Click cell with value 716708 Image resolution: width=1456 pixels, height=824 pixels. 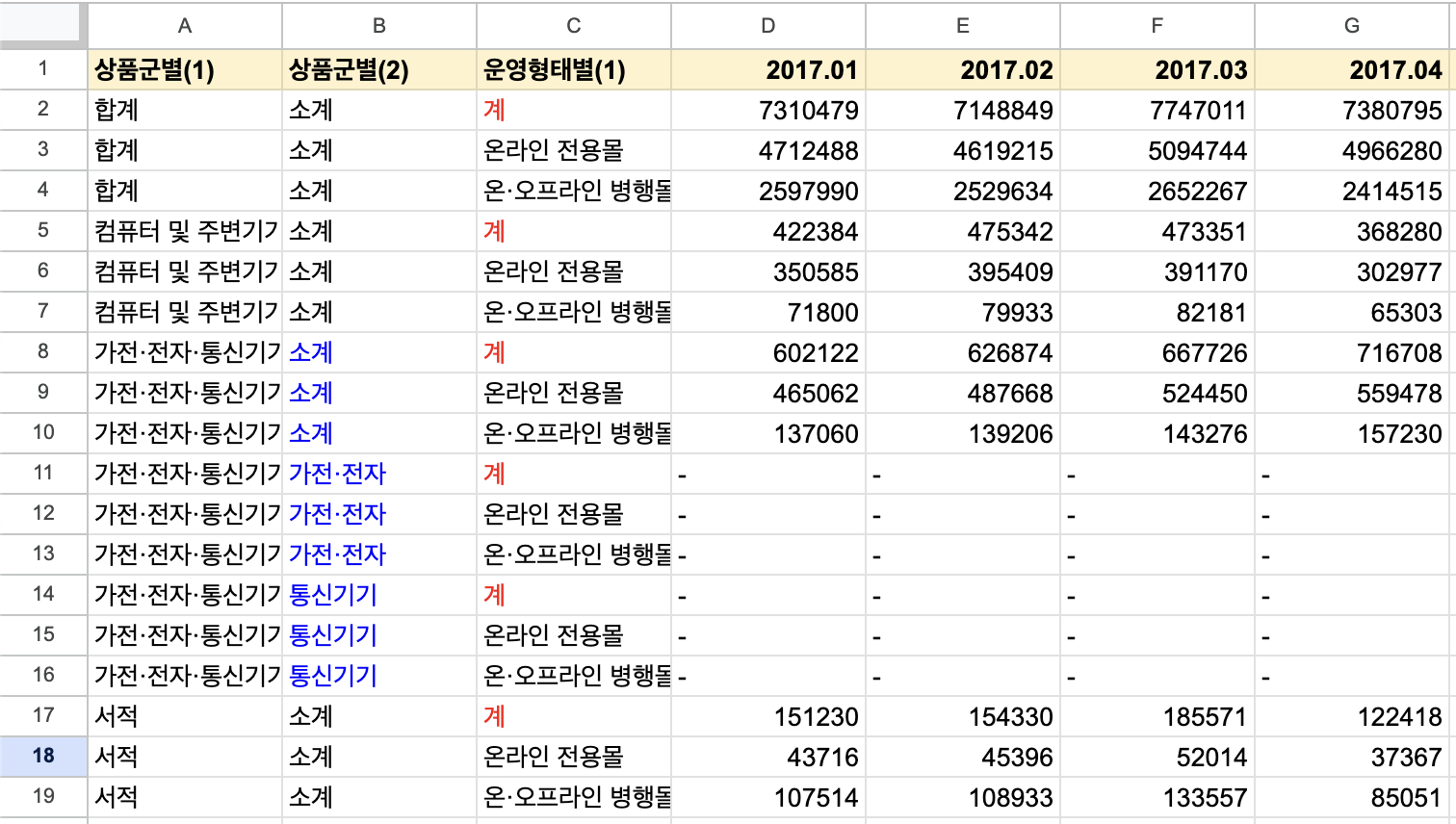(1352, 352)
